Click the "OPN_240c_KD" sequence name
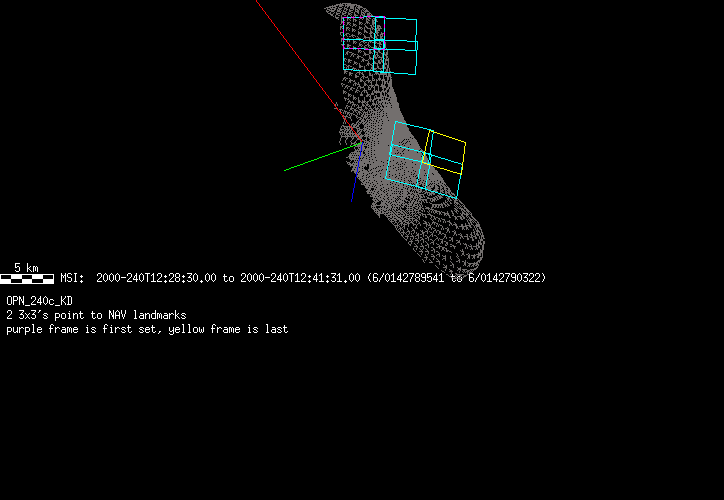Image resolution: width=724 pixels, height=500 pixels. click(40, 301)
